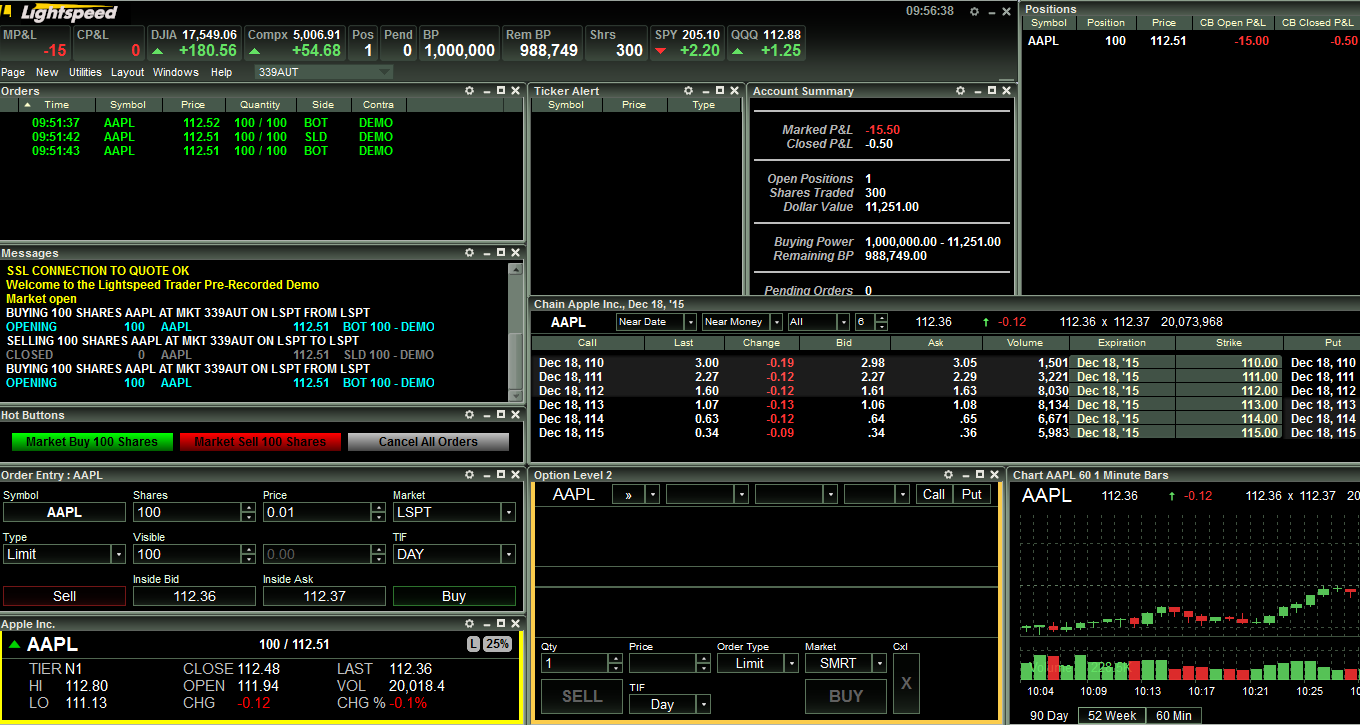Click BUY button in Option Level 2
Screen dimensions: 1360x725
846,696
